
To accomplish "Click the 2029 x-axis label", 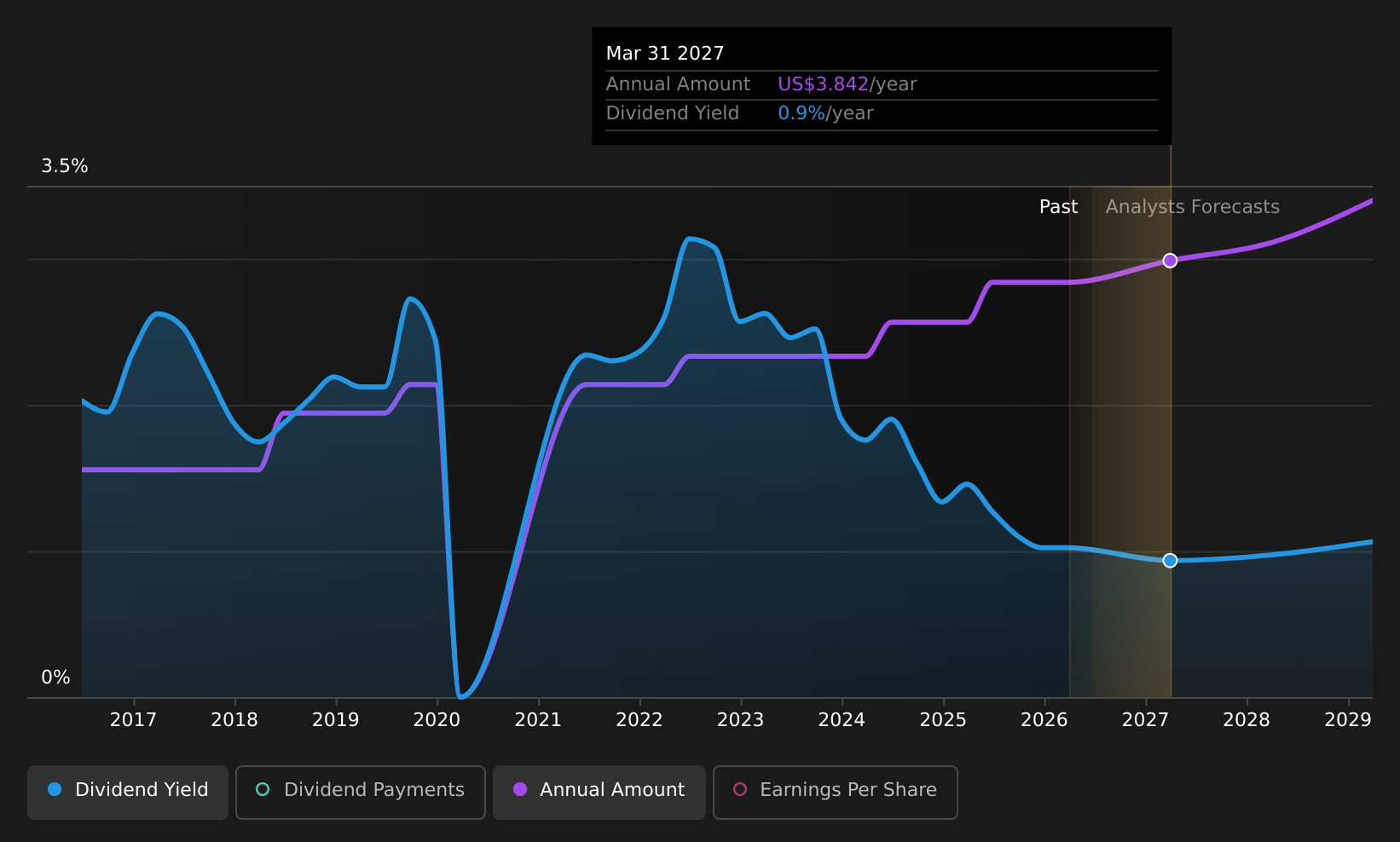I will coord(1348,720).
